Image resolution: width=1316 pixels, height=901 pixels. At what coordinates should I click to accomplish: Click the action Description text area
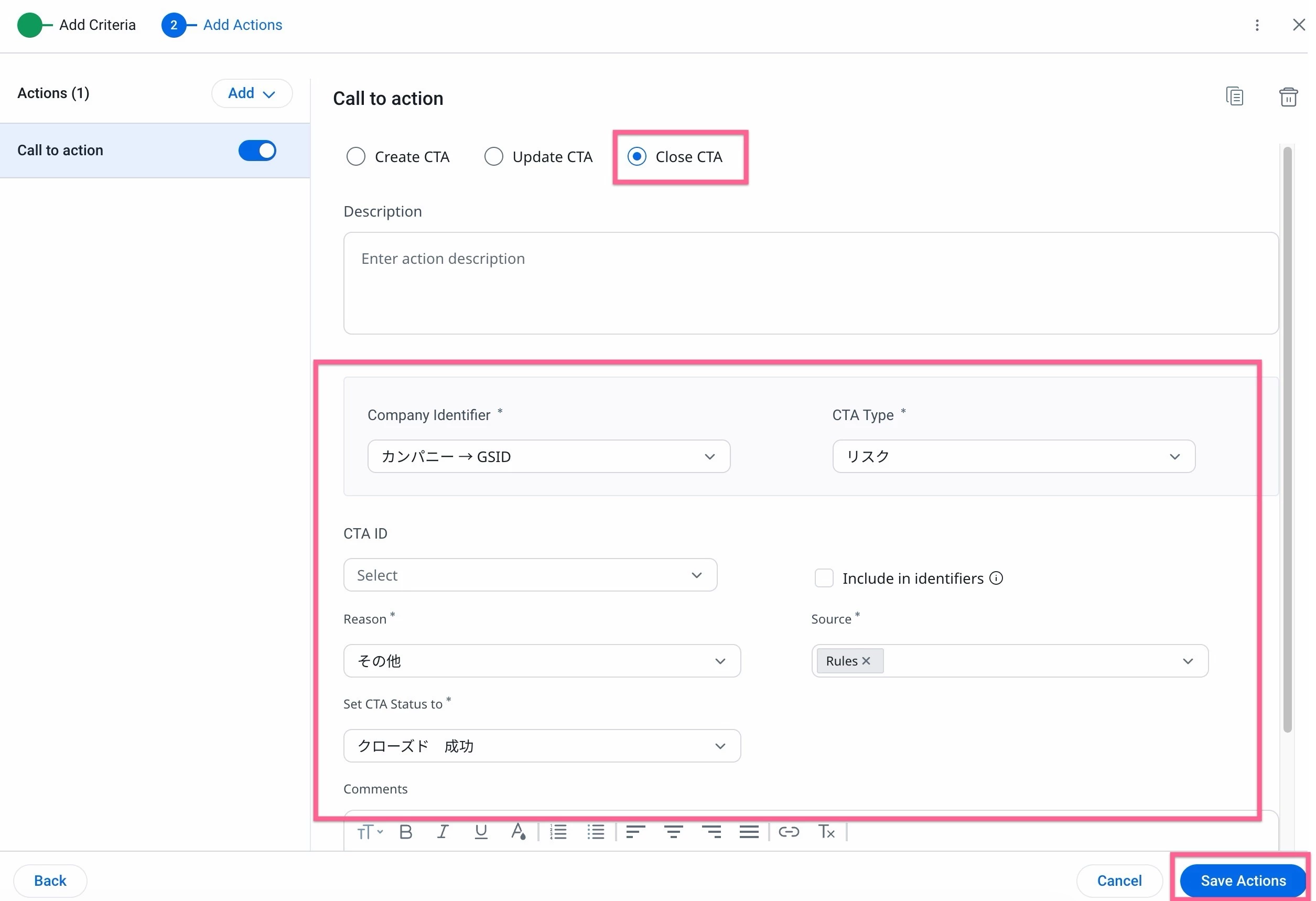click(811, 283)
